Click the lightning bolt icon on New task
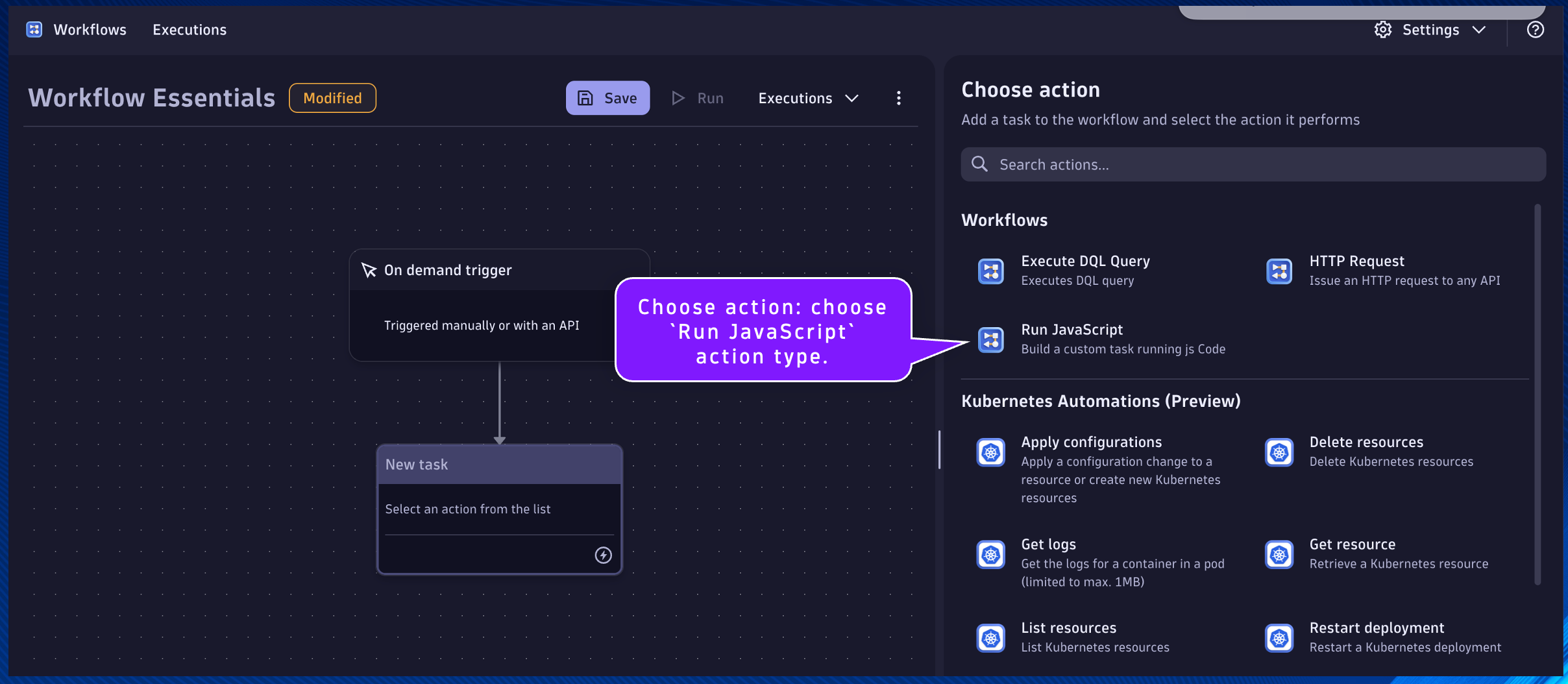 pos(604,555)
